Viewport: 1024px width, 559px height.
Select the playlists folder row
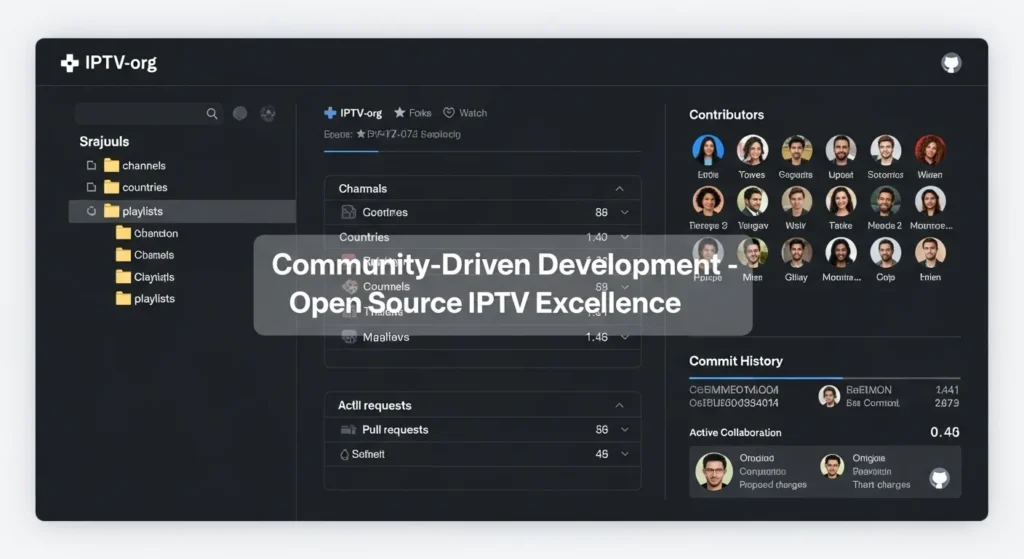pos(182,211)
